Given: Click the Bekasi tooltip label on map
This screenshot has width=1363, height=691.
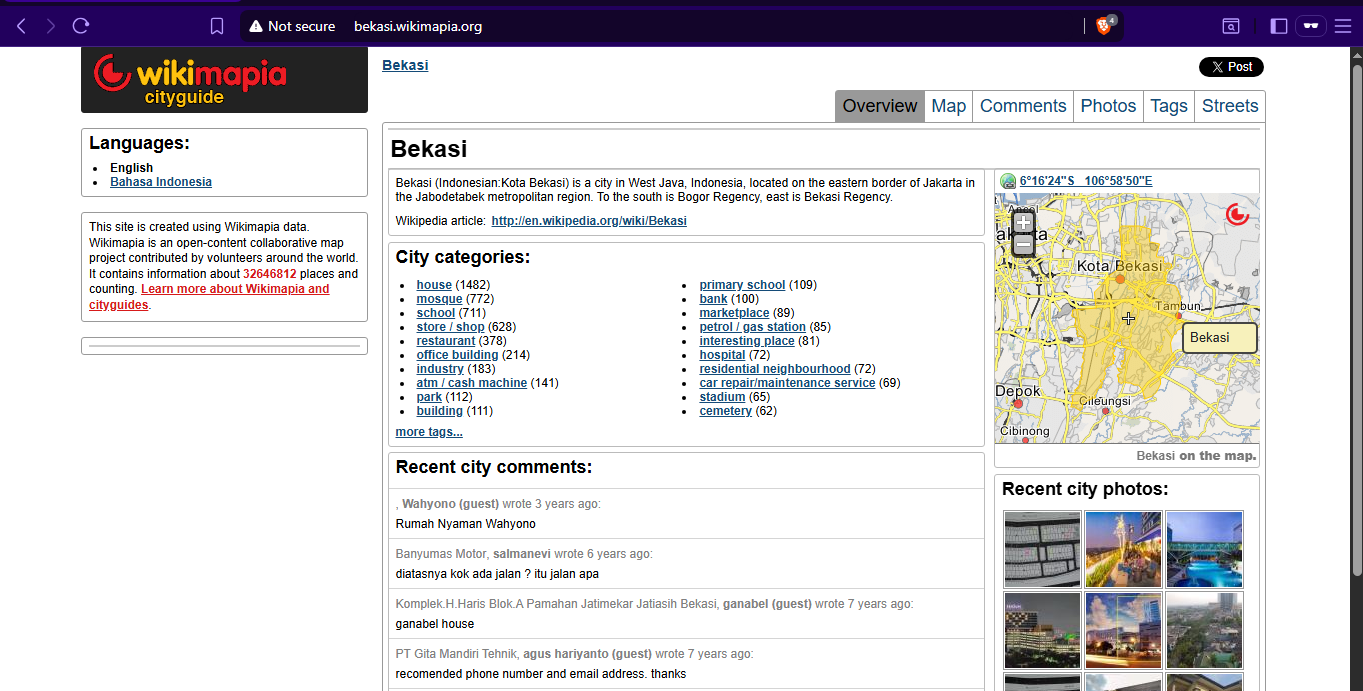Looking at the screenshot, I should click(1219, 338).
